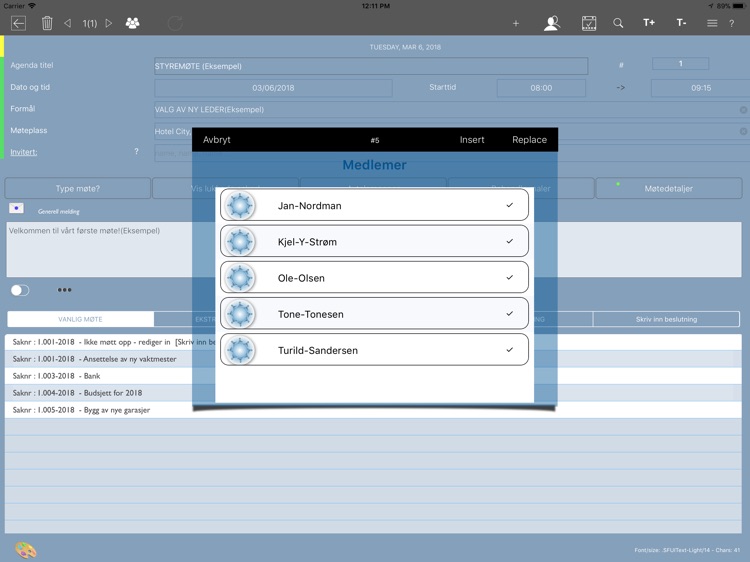Open the group members icon
Image resolution: width=750 pixels, height=562 pixels.
coord(132,23)
